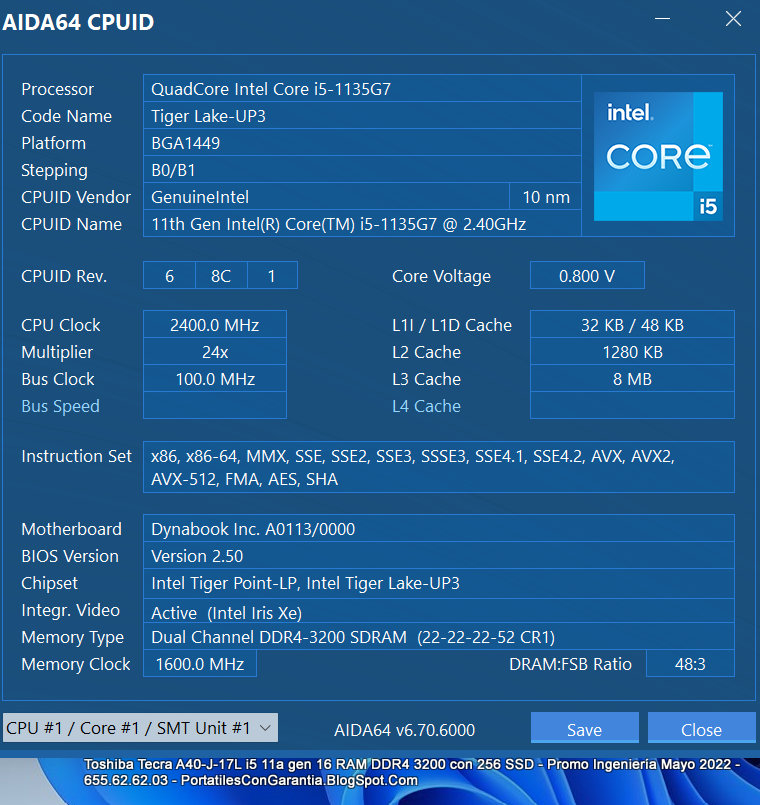This screenshot has height=805, width=760.
Task: Click the CPUID Rev. field showing 6
Action: click(x=169, y=276)
